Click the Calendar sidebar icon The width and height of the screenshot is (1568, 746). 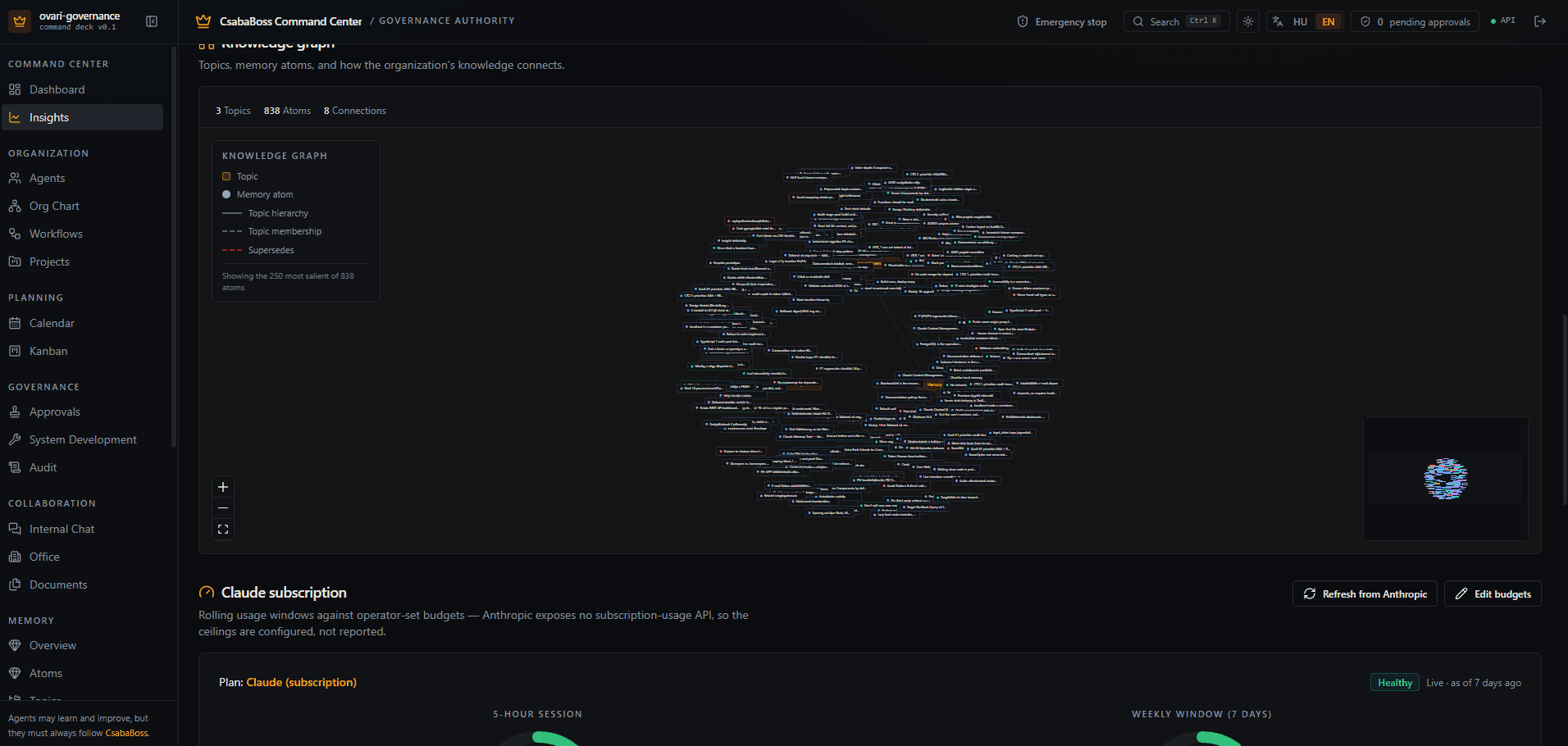[15, 323]
